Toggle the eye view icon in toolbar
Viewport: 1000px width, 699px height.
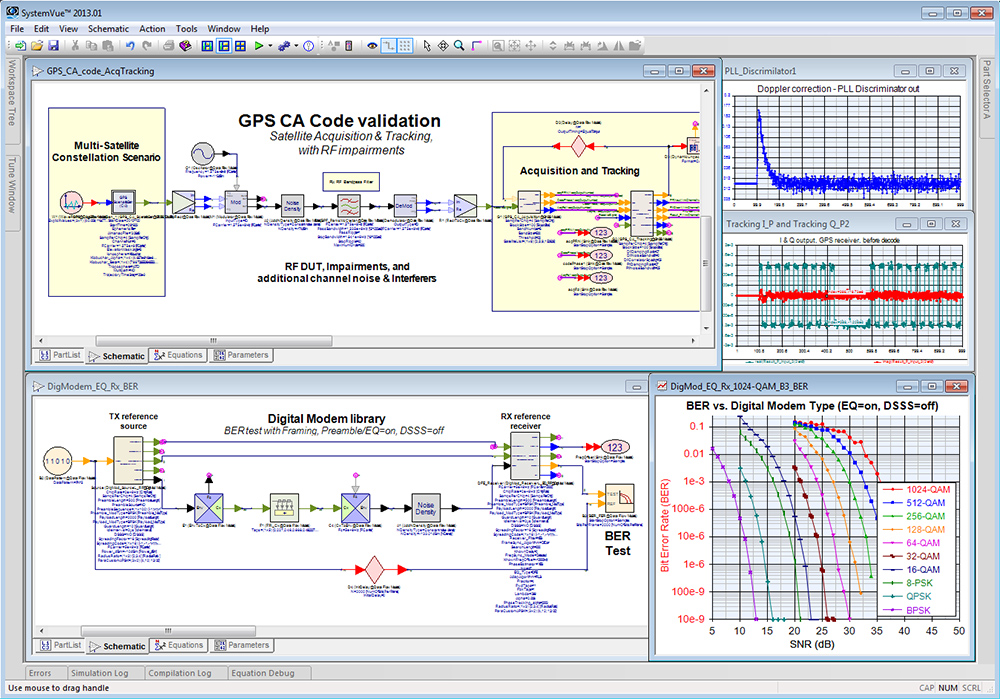coord(372,45)
